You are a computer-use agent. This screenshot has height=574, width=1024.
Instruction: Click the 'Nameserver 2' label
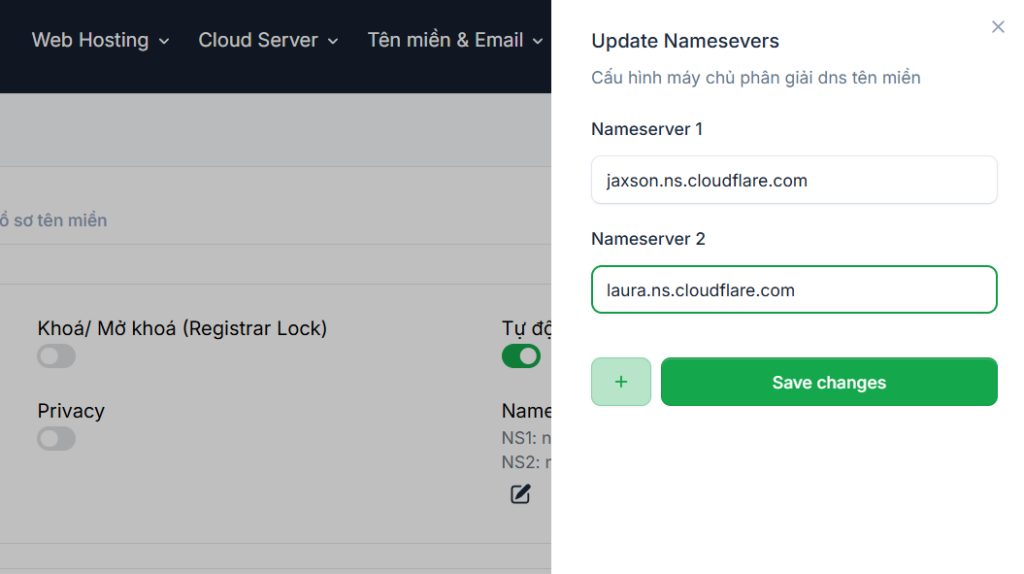click(648, 238)
